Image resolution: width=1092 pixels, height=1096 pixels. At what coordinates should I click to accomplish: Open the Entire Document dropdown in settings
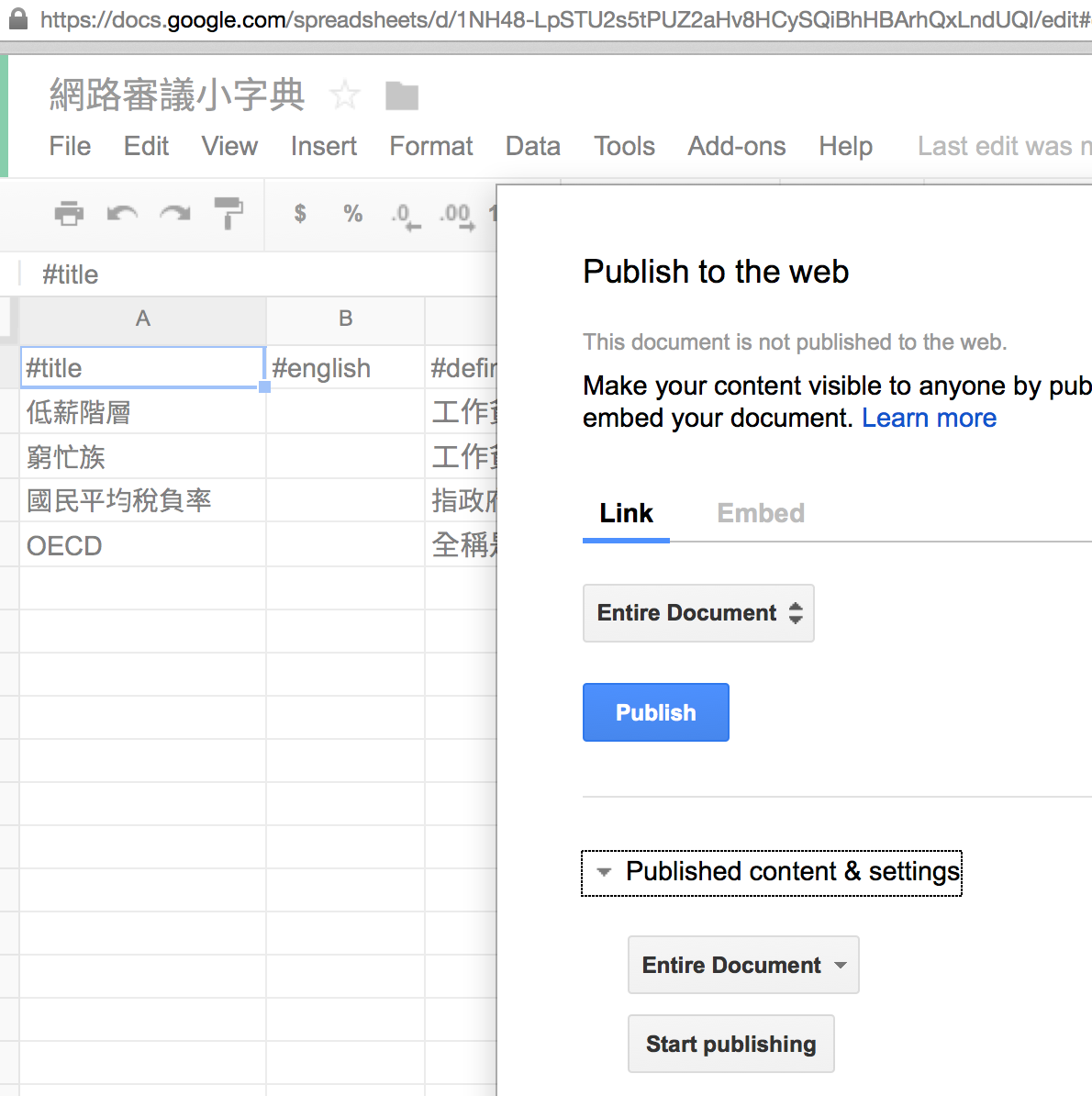tap(743, 965)
